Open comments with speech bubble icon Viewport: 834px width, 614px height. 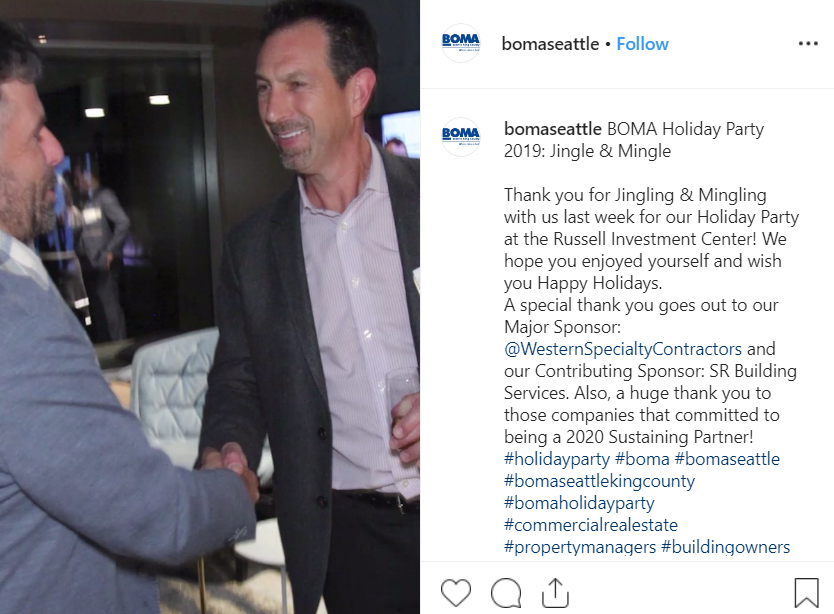tap(506, 593)
